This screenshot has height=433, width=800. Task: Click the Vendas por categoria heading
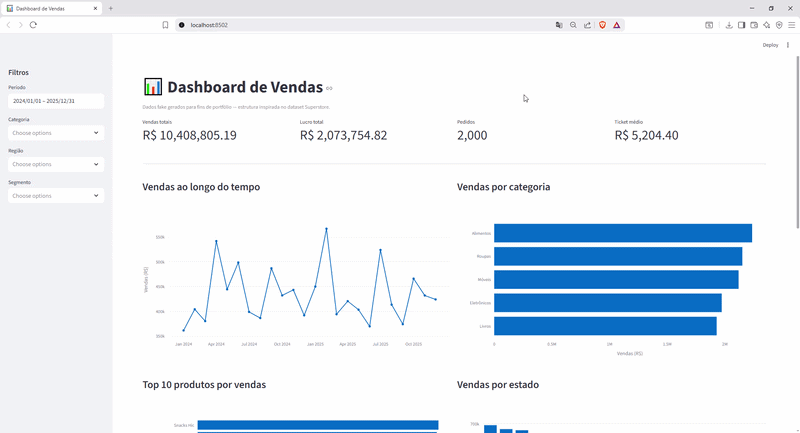tap(504, 187)
